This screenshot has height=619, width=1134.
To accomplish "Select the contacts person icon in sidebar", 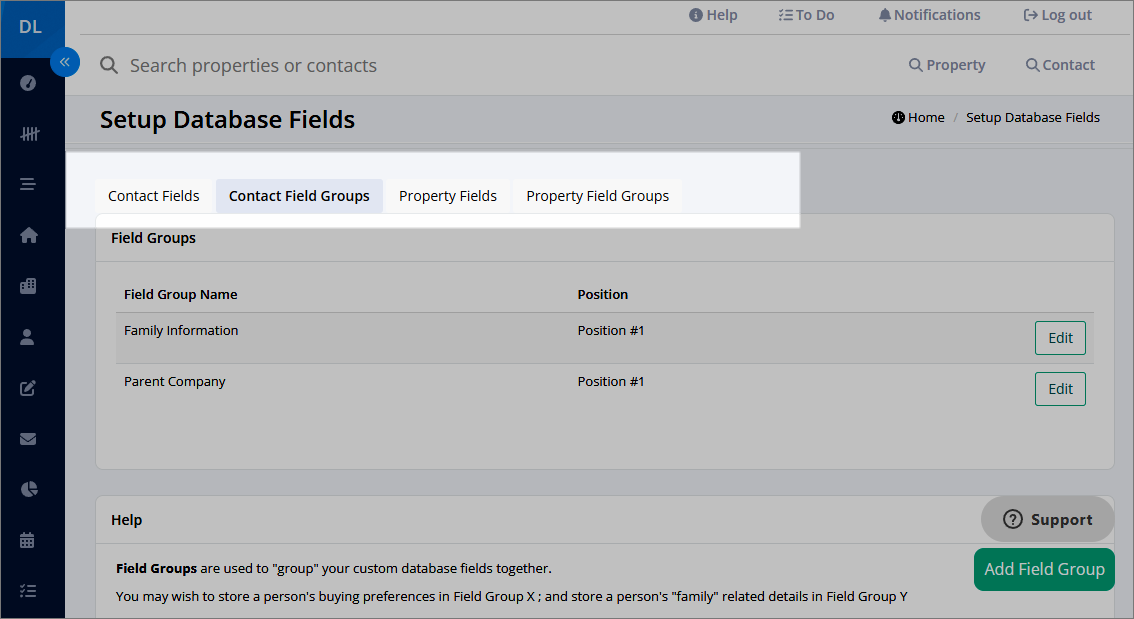I will (28, 337).
